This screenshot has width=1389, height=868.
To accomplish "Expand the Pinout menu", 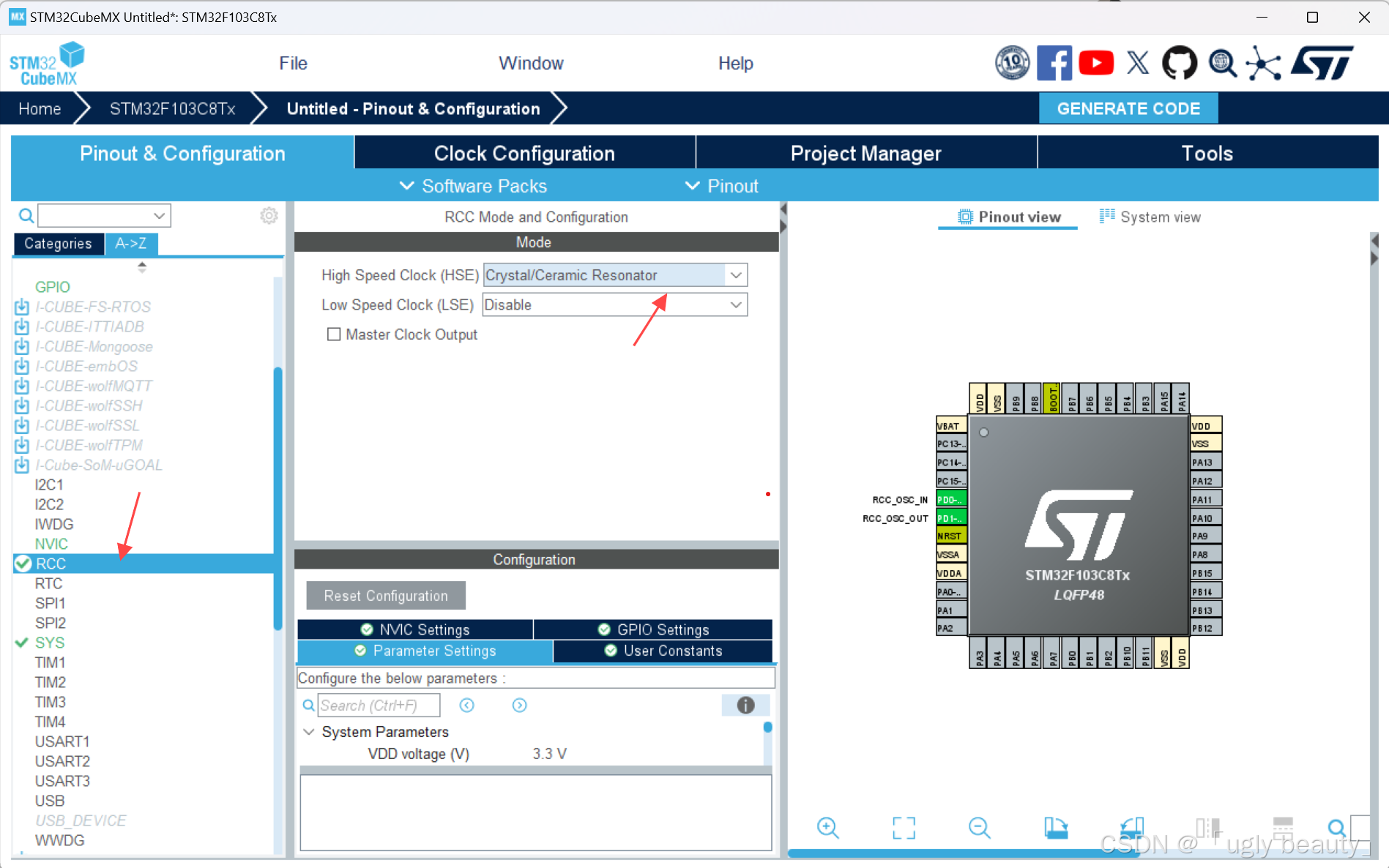I will coord(722,186).
